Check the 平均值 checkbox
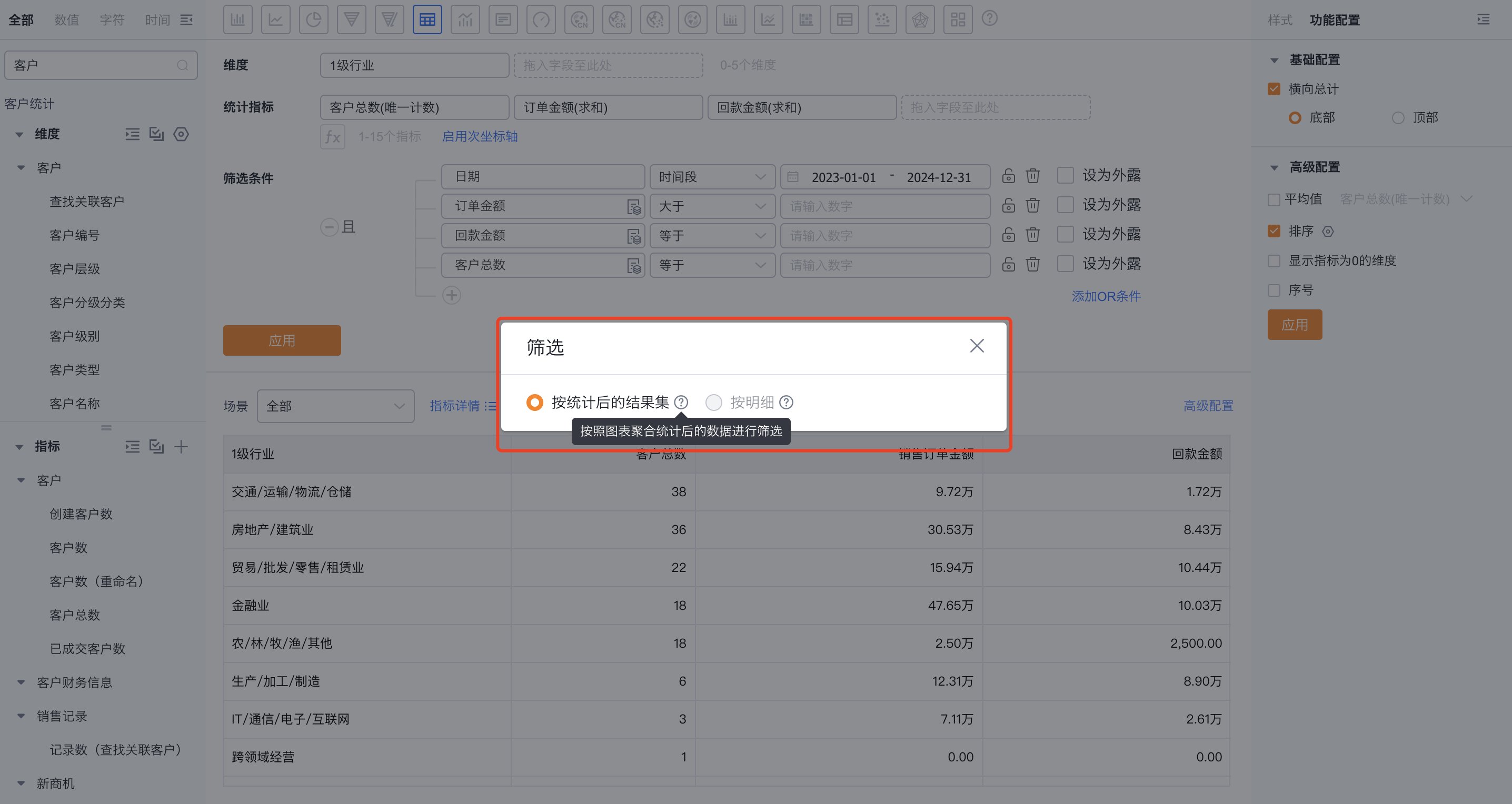This screenshot has height=804, width=1512. click(1274, 199)
